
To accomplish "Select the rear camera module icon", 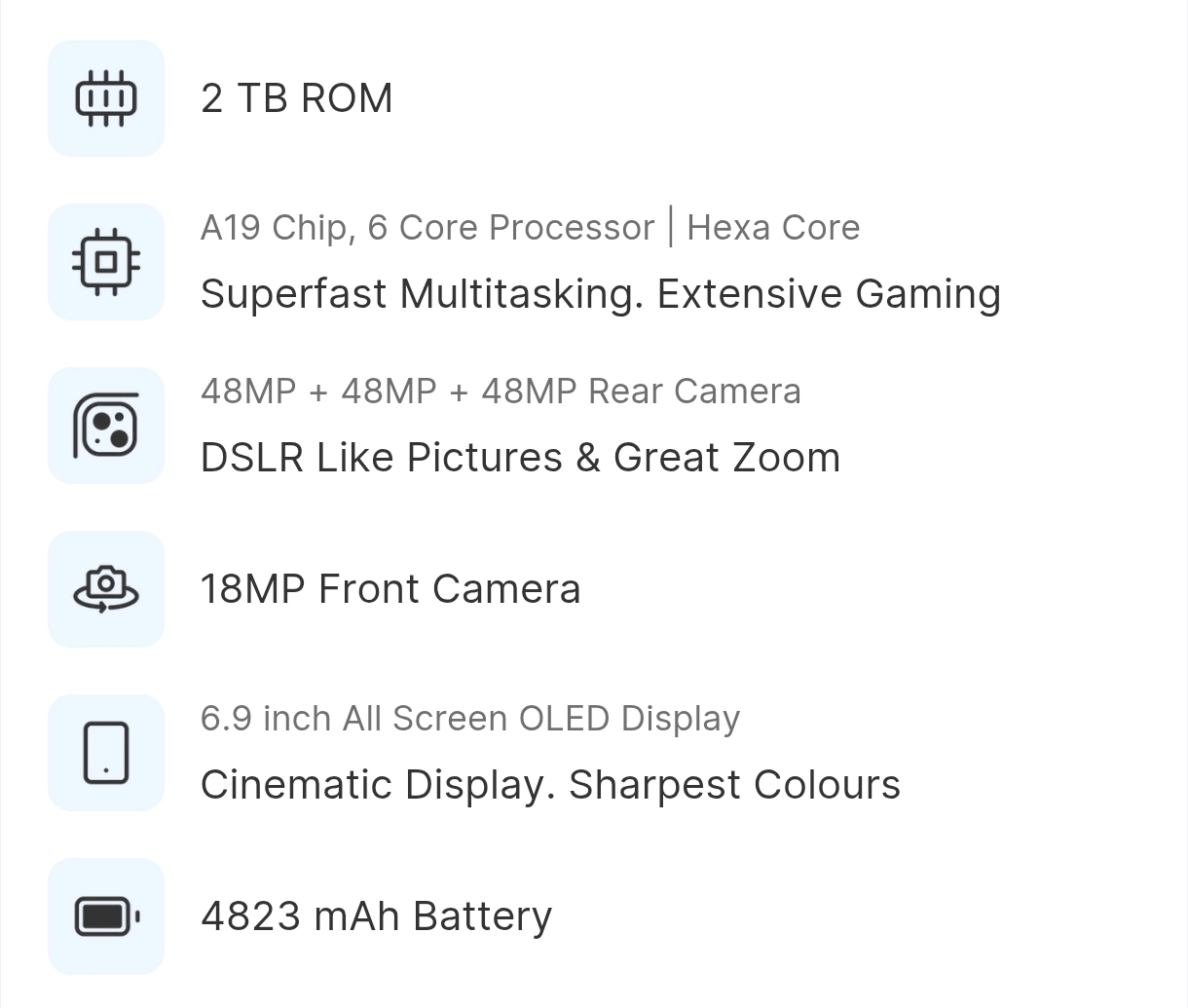I will point(106,426).
